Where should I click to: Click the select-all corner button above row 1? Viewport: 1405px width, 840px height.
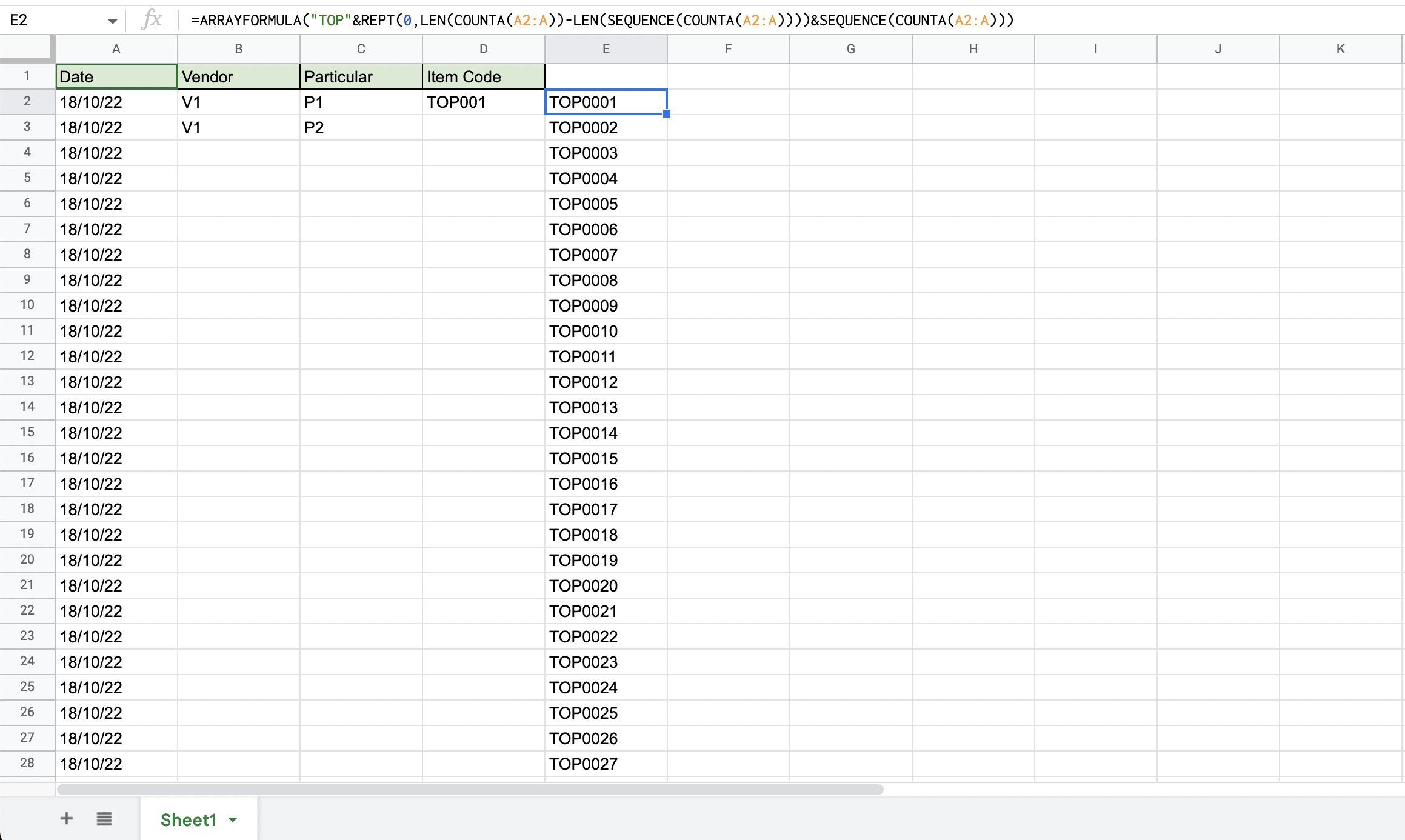click(x=27, y=48)
